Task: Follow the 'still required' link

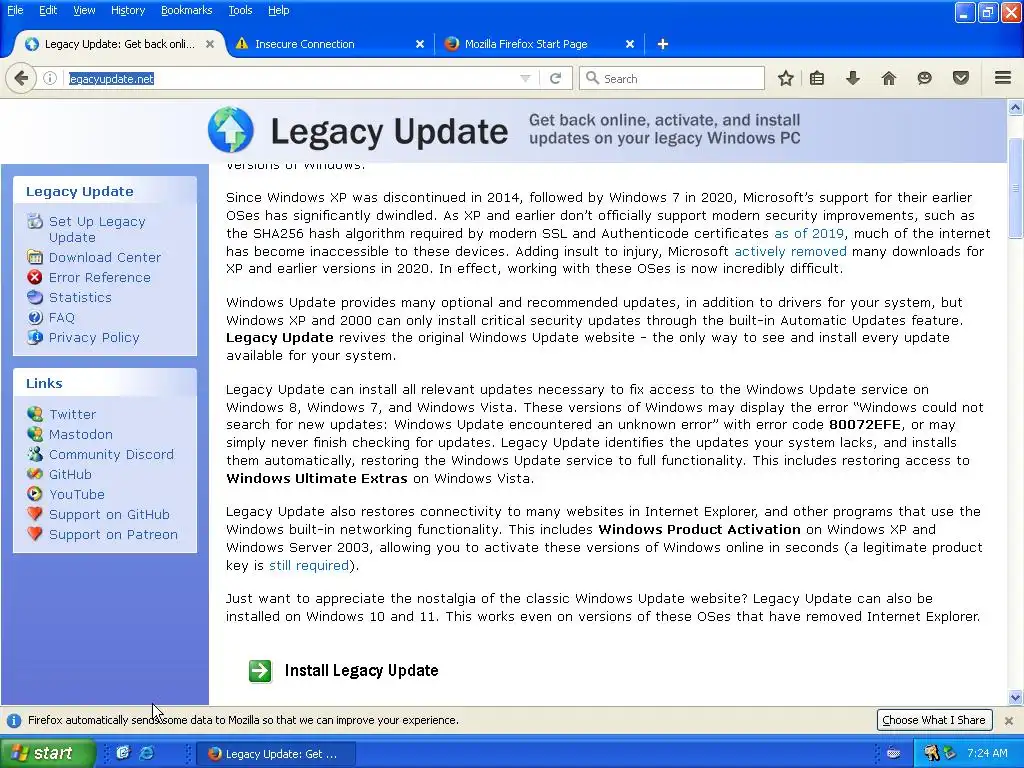Action: point(309,565)
